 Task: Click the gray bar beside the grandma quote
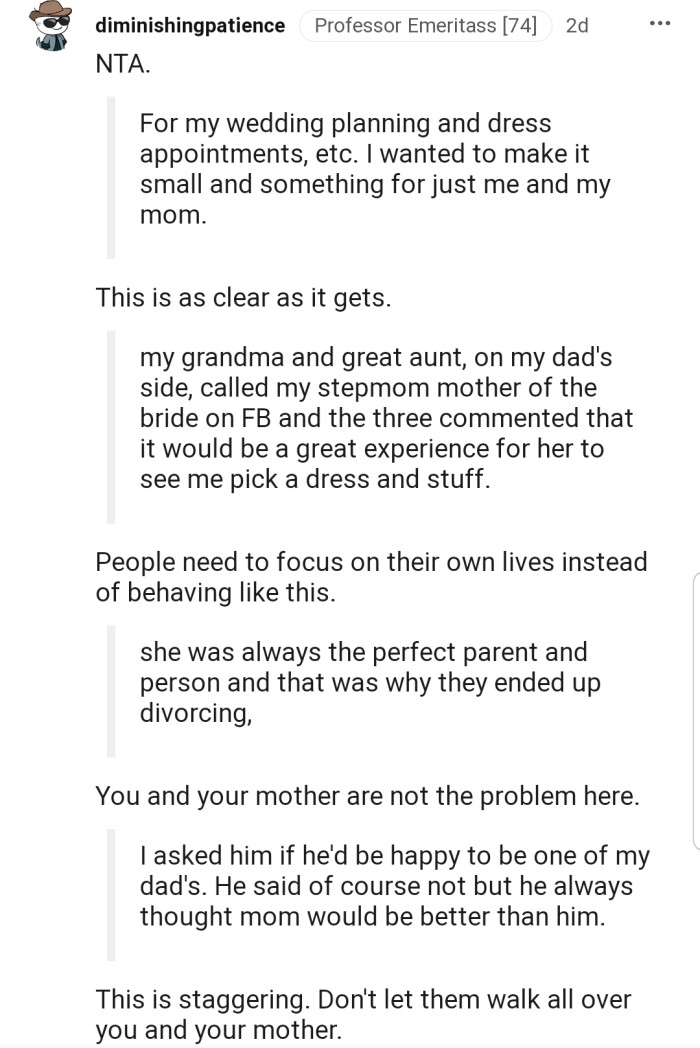point(111,427)
